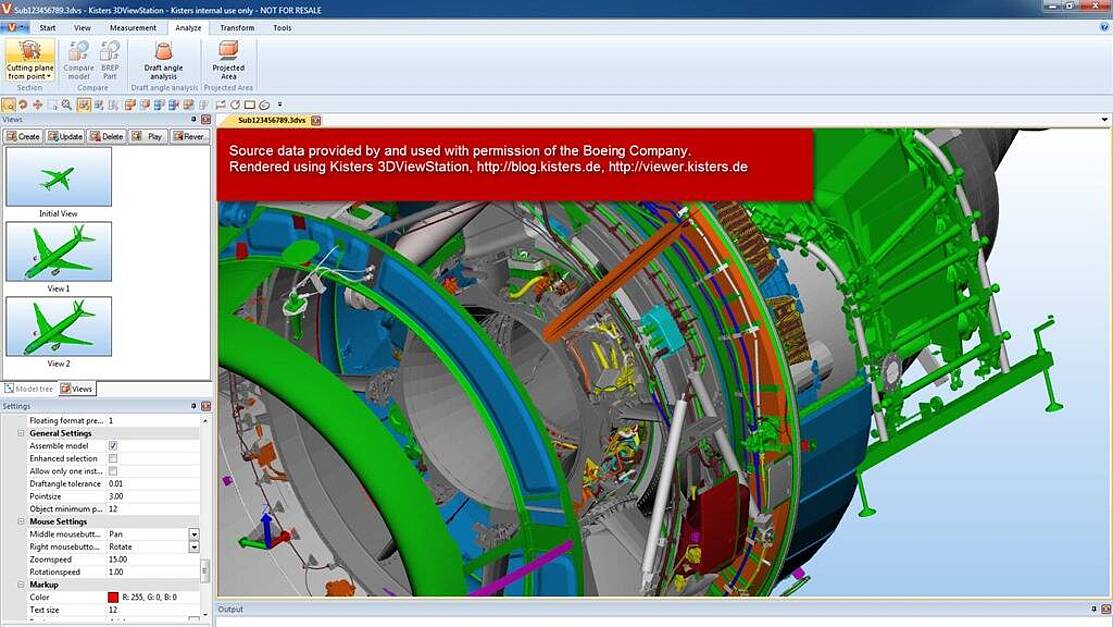
Task: Enable Enhanced selection checkbox
Action: coord(113,459)
